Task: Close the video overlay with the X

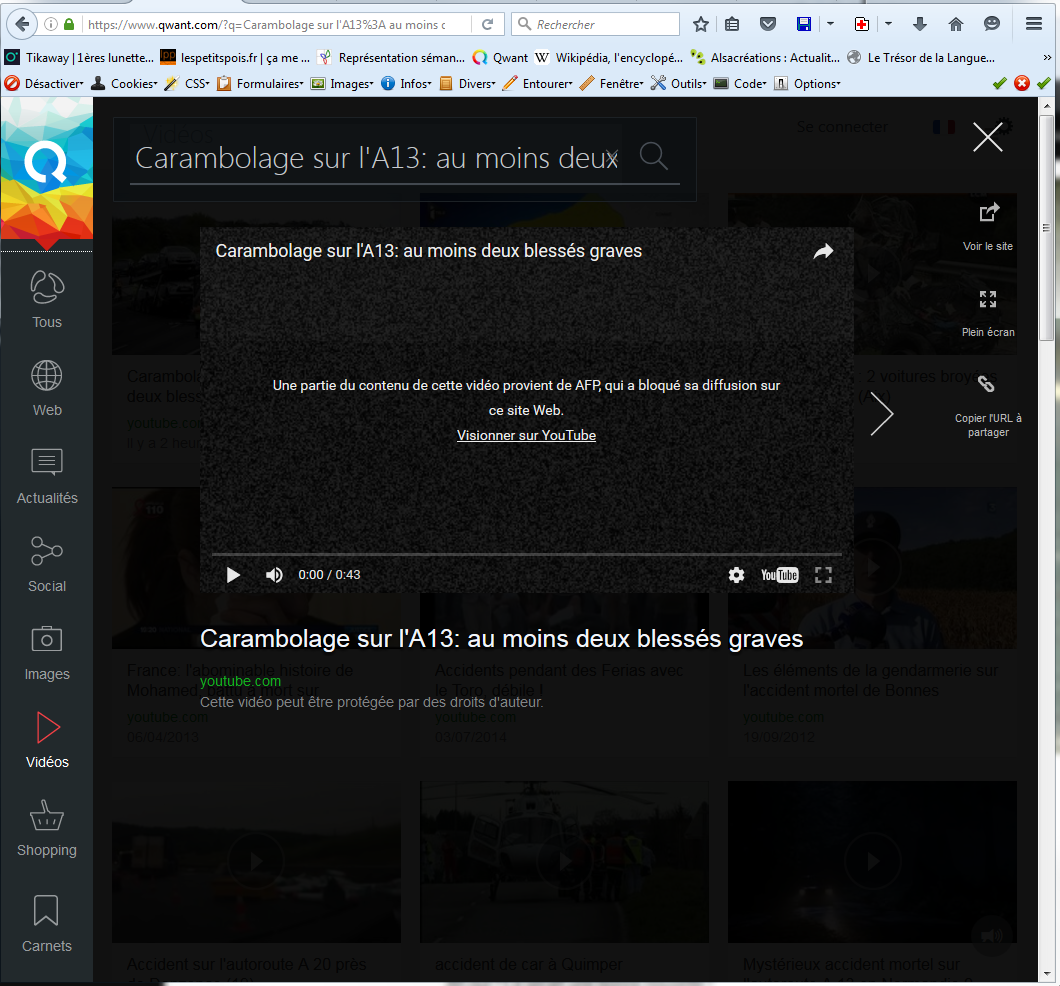Action: point(988,137)
